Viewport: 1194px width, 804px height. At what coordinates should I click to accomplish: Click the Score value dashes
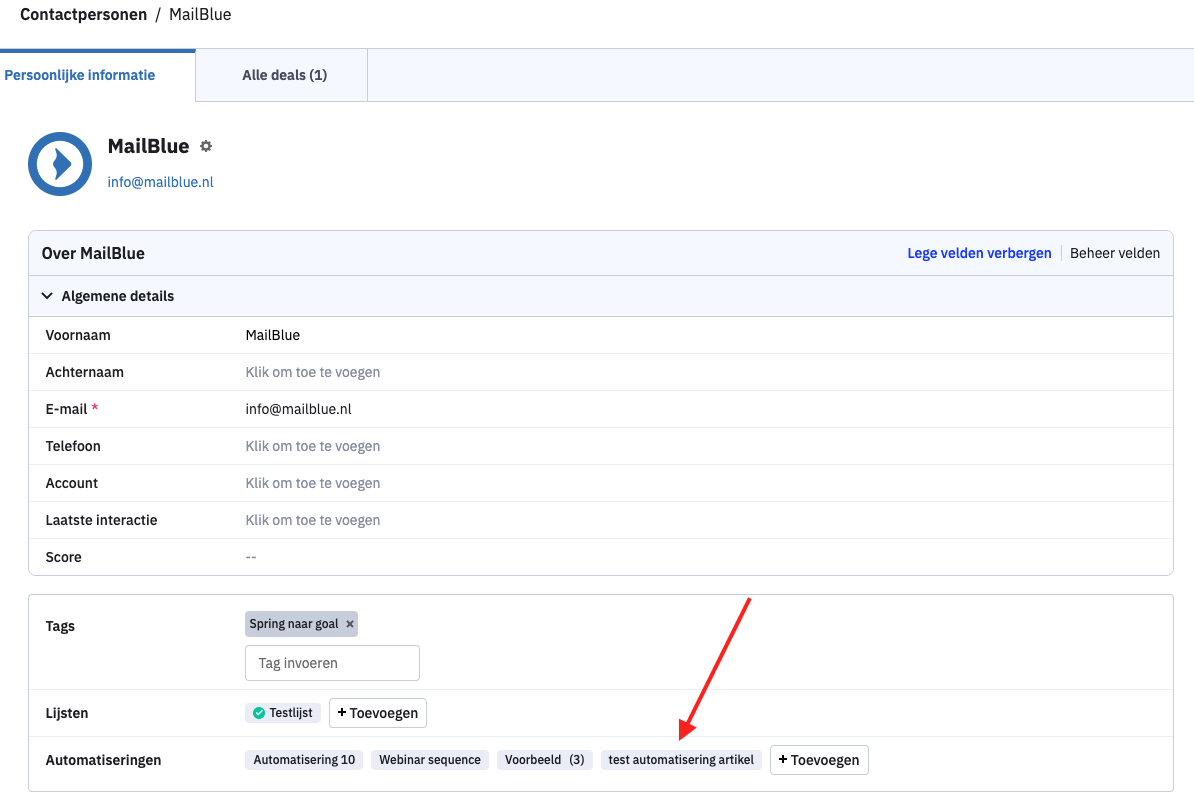coord(251,557)
